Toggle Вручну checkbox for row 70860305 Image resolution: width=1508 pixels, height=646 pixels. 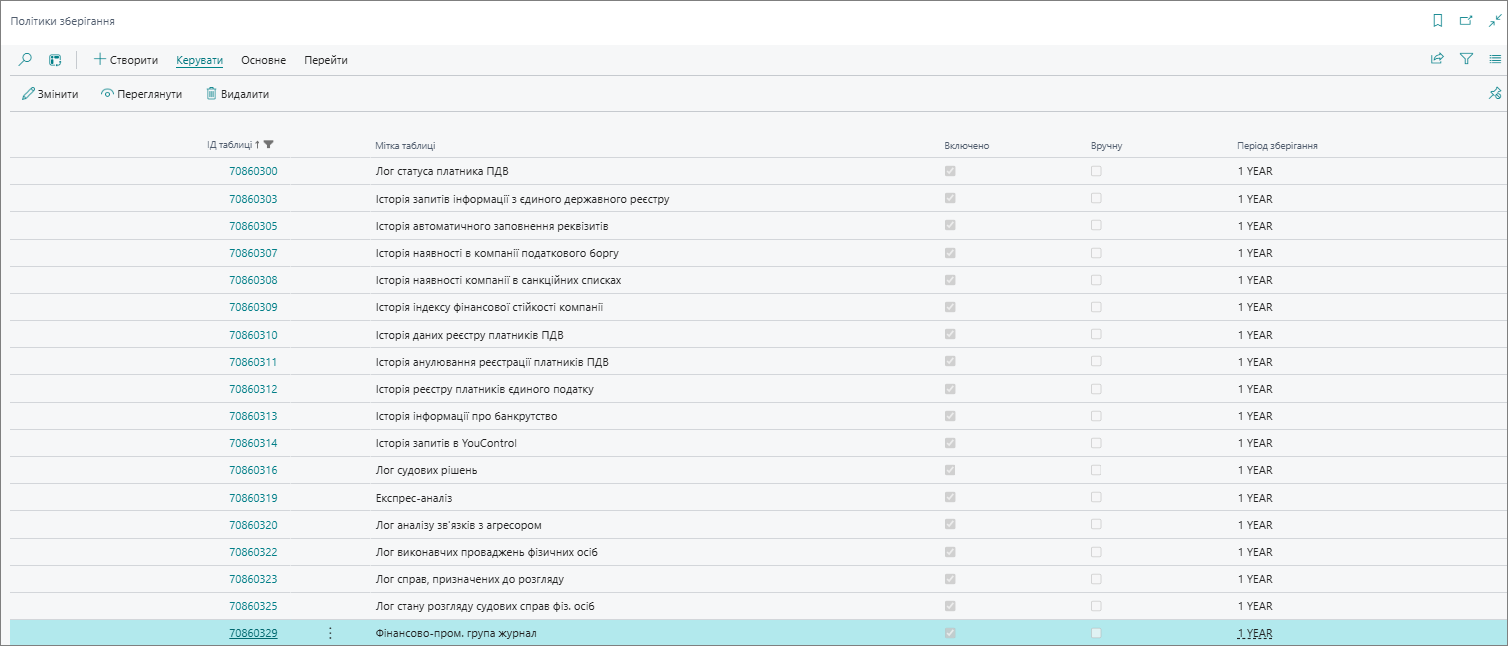1096,225
